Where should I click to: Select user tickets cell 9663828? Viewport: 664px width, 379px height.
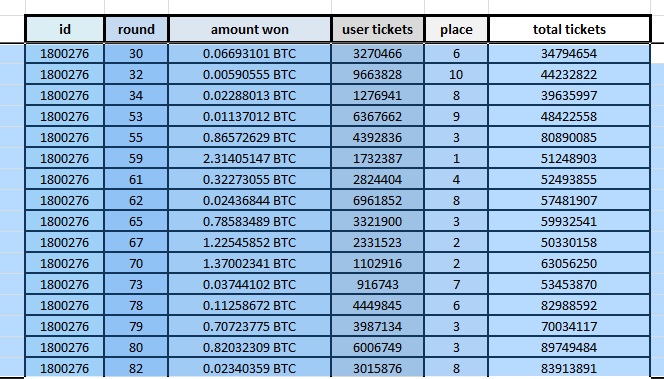(x=377, y=75)
